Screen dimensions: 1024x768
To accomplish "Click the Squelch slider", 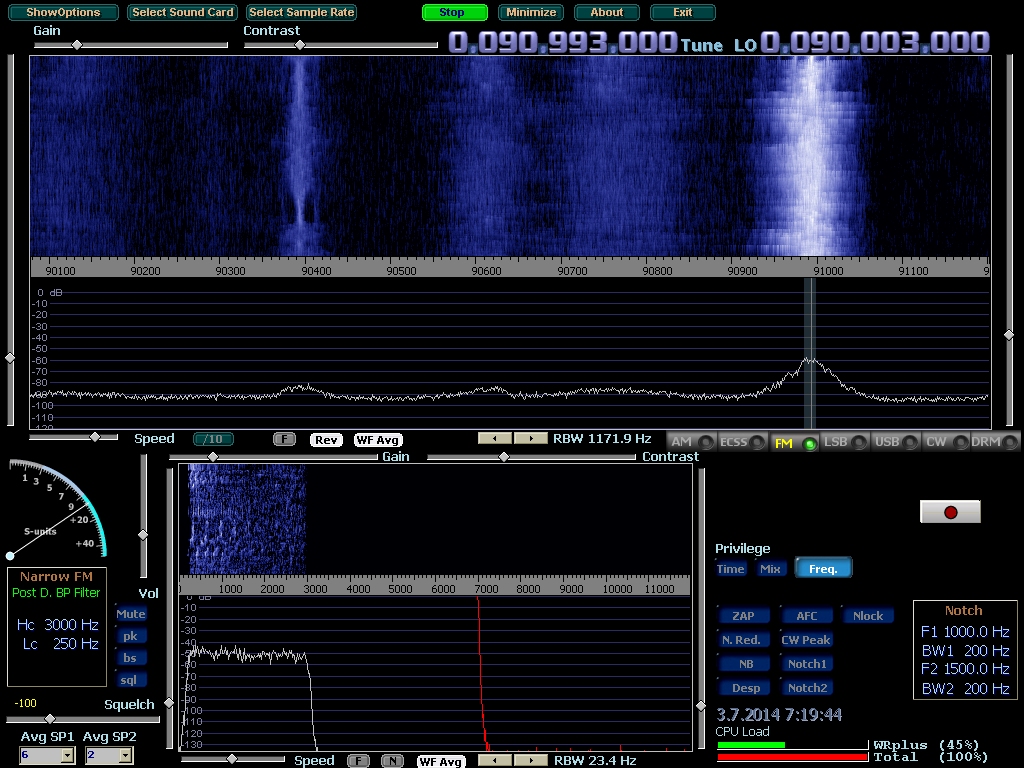I will 83,719.
